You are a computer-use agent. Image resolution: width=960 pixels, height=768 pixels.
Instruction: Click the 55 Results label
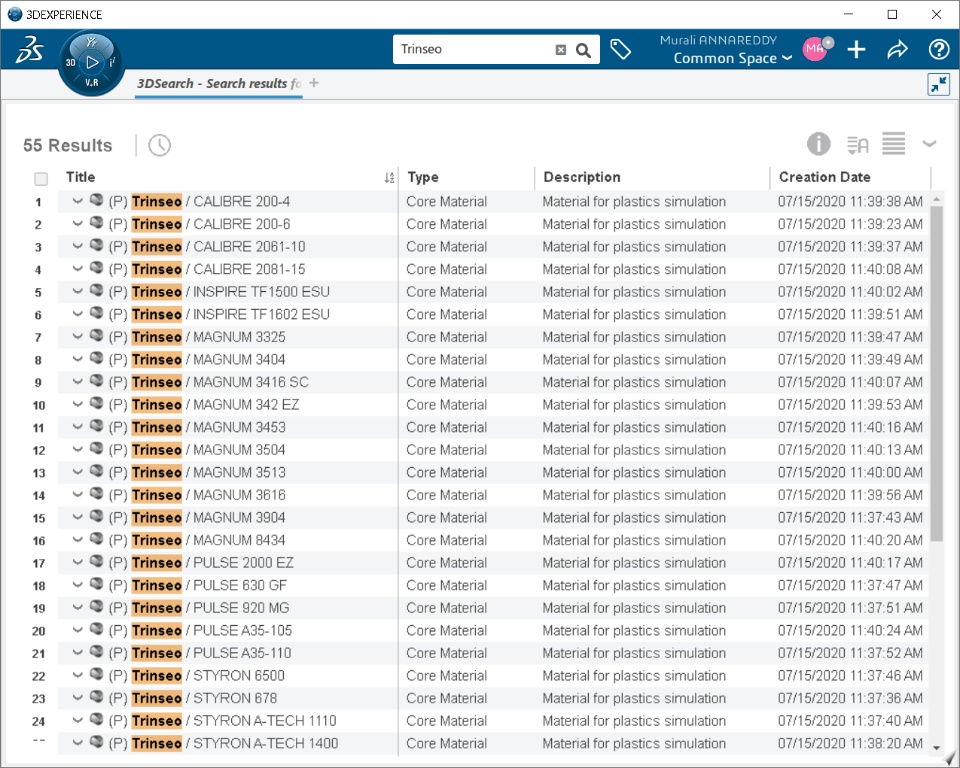pos(67,145)
